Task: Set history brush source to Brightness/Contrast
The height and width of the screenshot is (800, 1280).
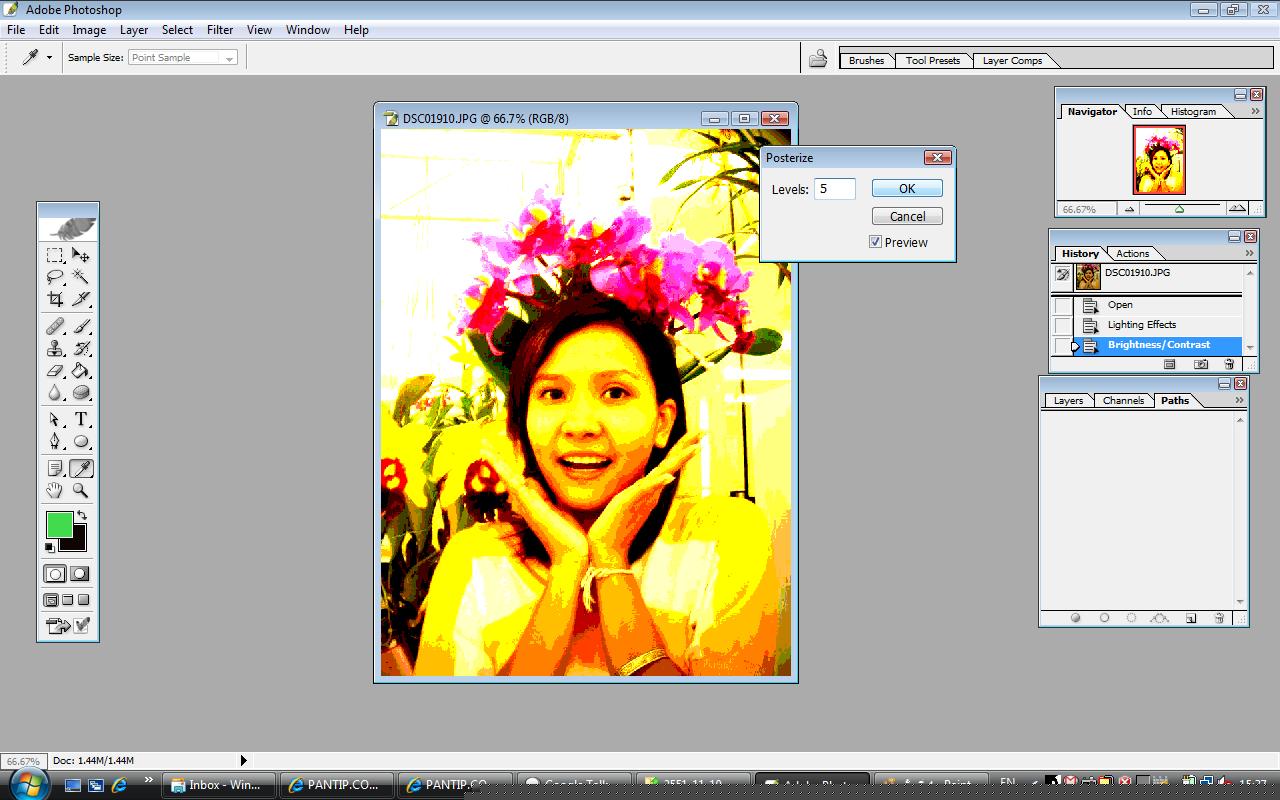Action: [x=1063, y=345]
